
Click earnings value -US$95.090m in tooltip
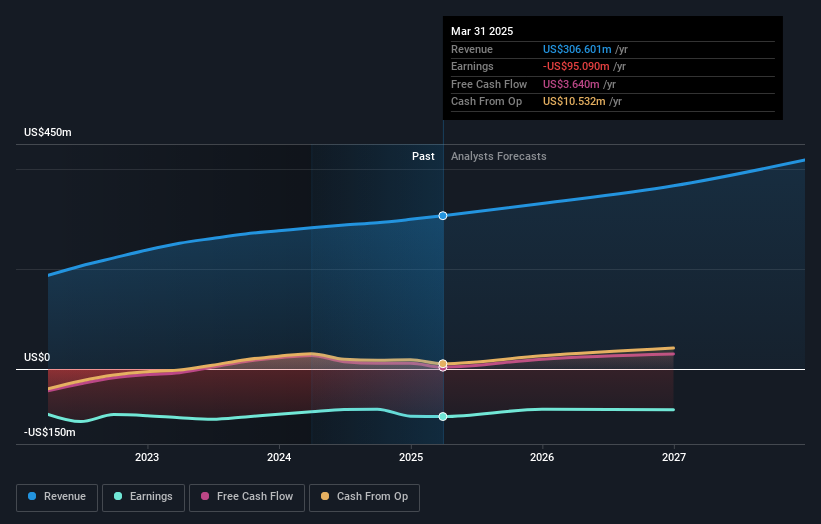tap(576, 66)
